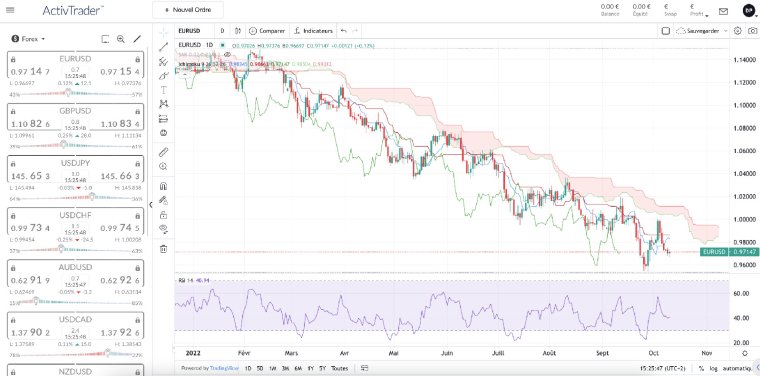Select the 6M range tab

click(x=299, y=368)
